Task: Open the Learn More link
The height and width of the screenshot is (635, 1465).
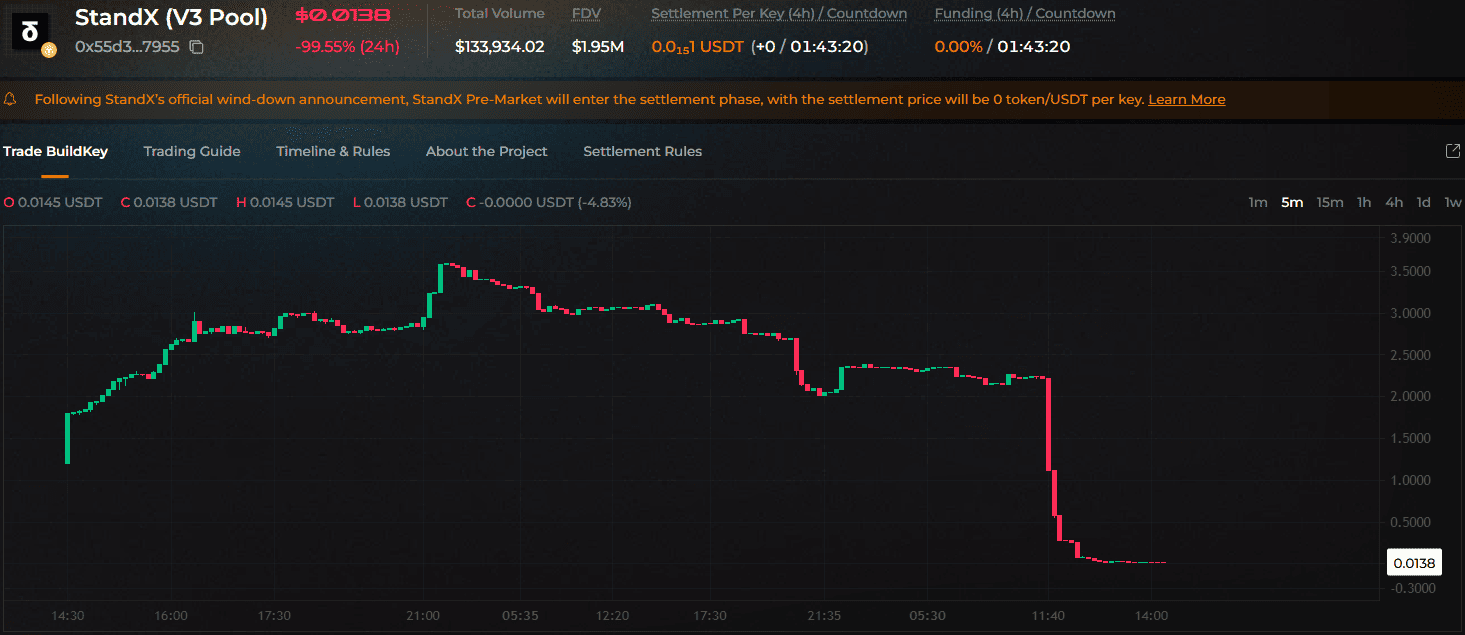Action: [1187, 99]
